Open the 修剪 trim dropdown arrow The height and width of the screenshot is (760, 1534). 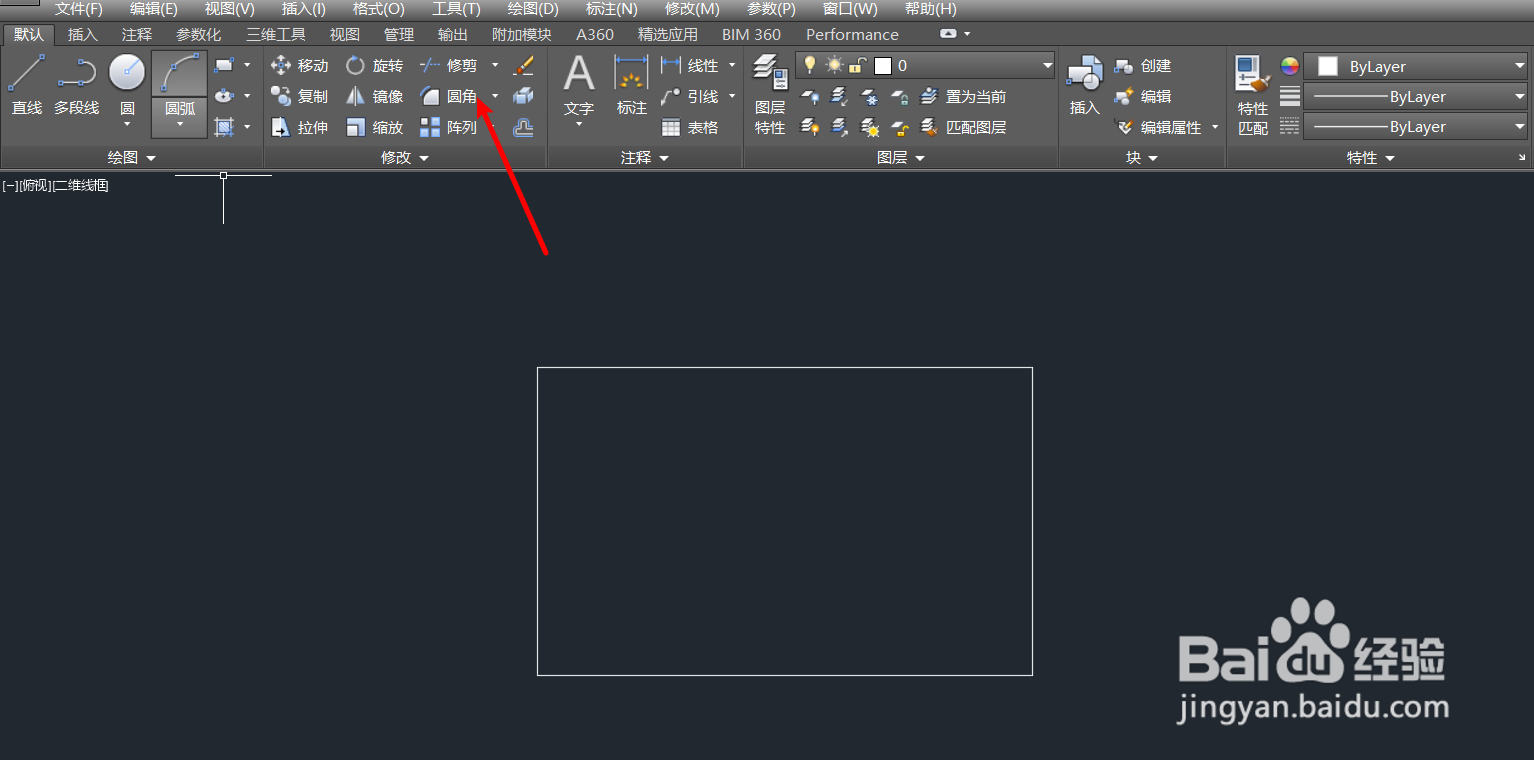coord(495,66)
